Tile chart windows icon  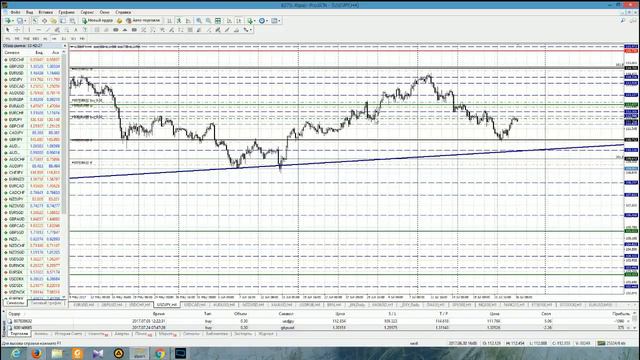[218, 20]
